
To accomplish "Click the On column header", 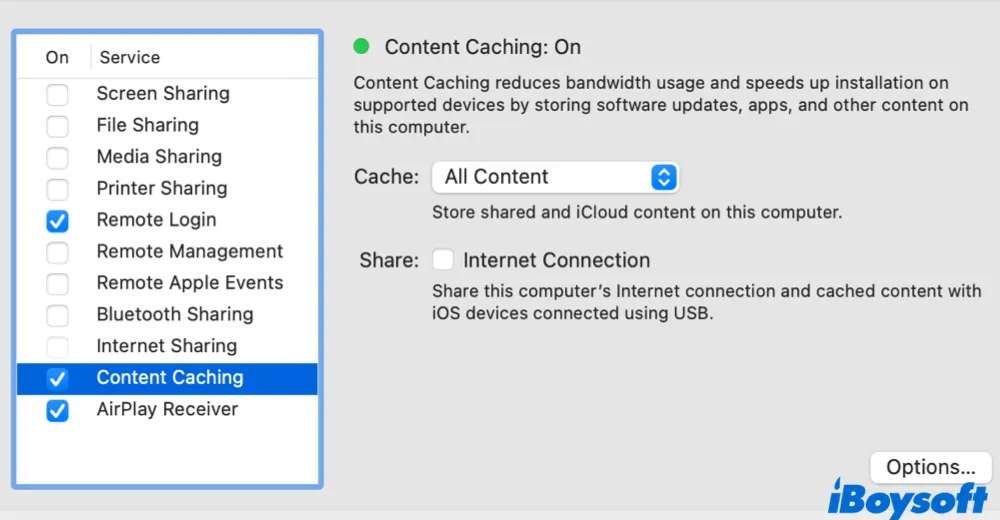I will coord(57,58).
